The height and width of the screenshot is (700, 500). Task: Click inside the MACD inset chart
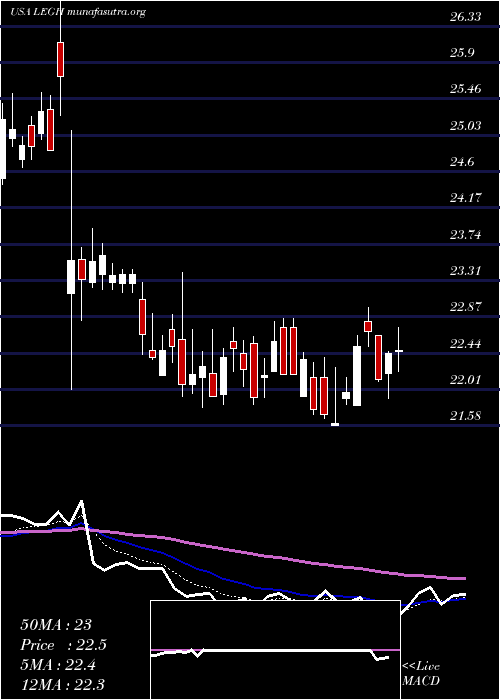[275, 650]
